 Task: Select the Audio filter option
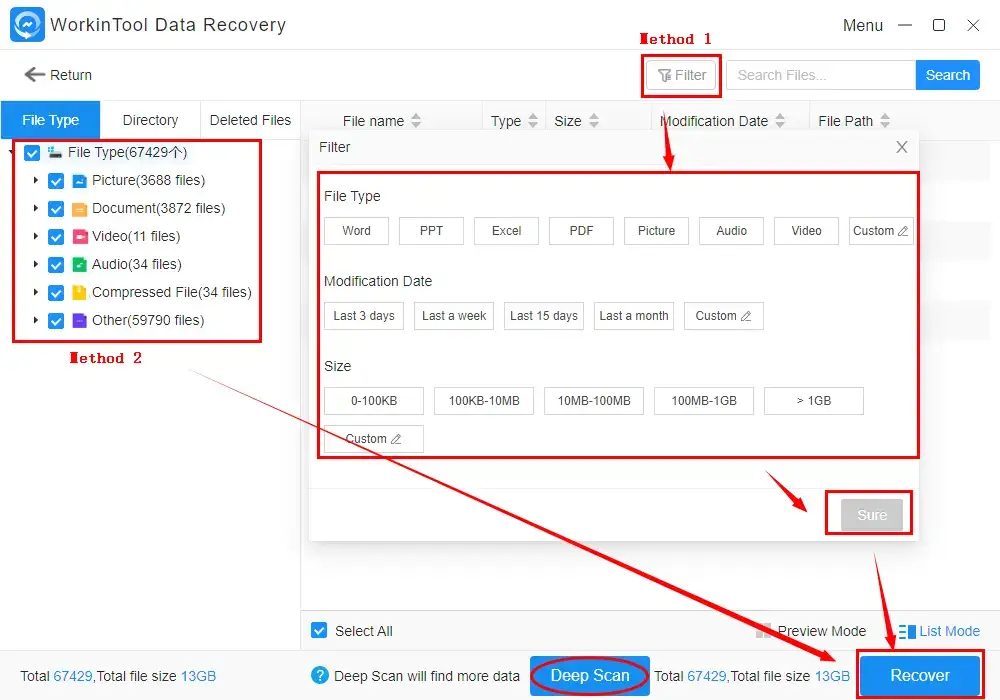tap(732, 231)
